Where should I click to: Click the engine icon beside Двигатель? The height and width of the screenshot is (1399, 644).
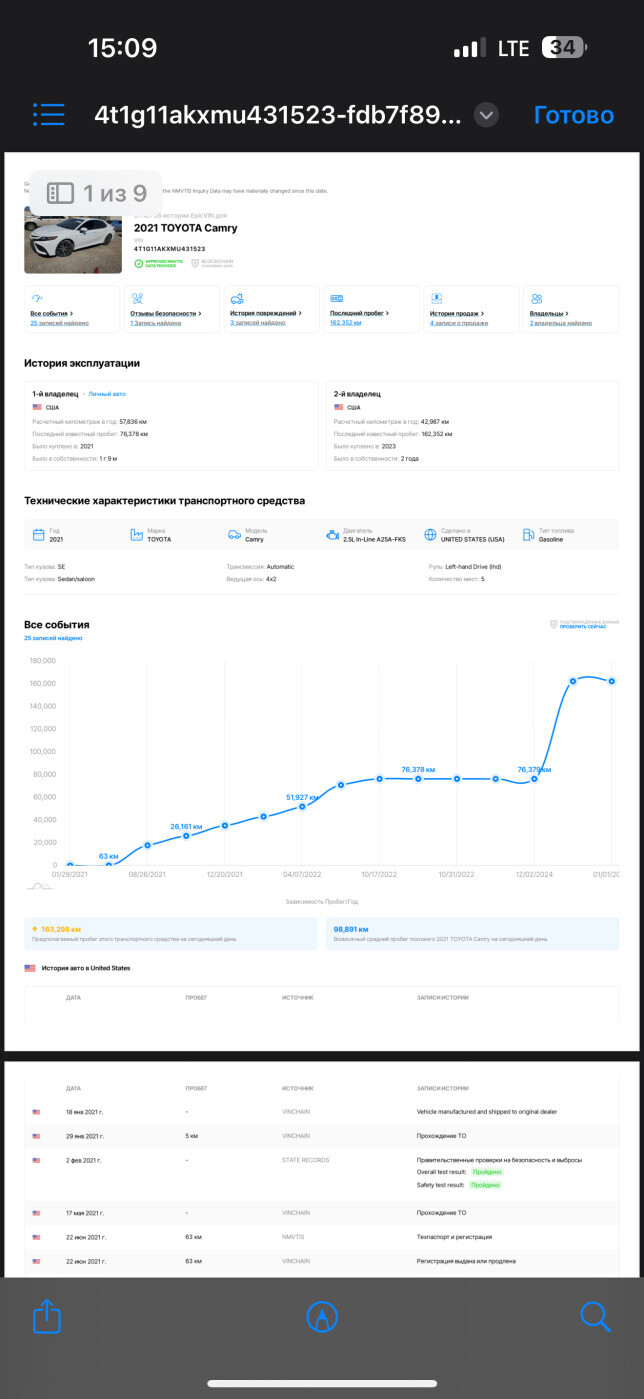coord(332,535)
